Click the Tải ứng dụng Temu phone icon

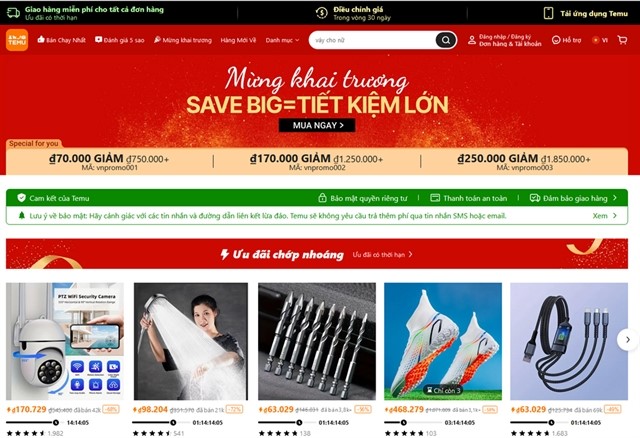click(548, 13)
